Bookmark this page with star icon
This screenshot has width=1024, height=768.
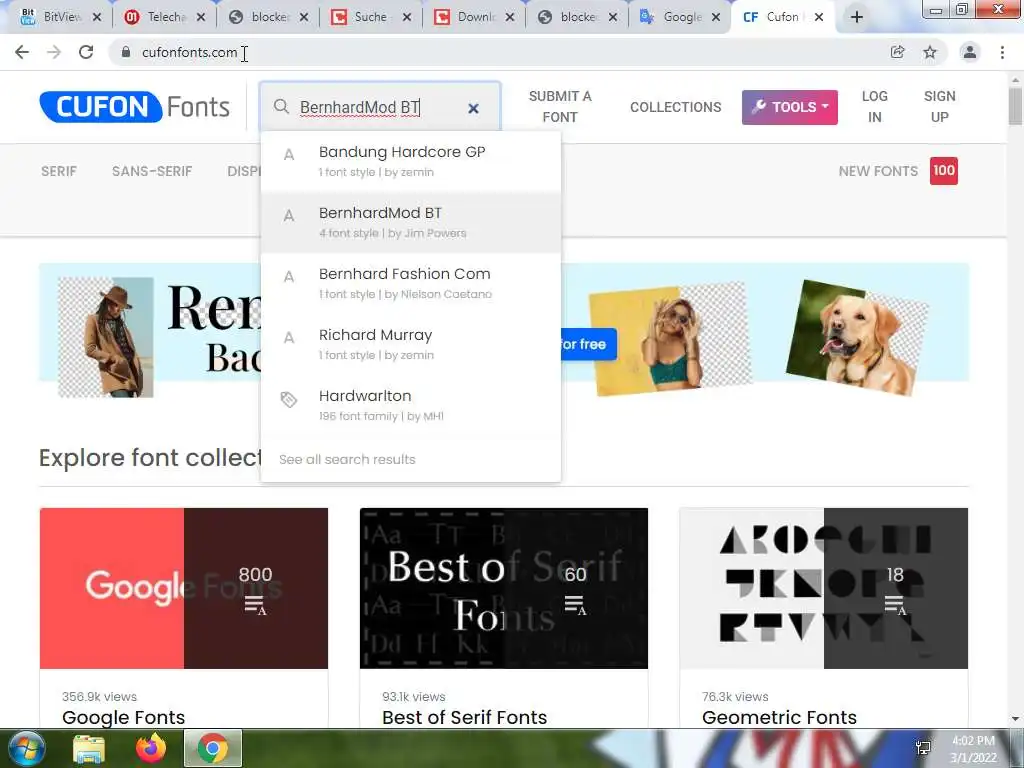click(x=930, y=52)
